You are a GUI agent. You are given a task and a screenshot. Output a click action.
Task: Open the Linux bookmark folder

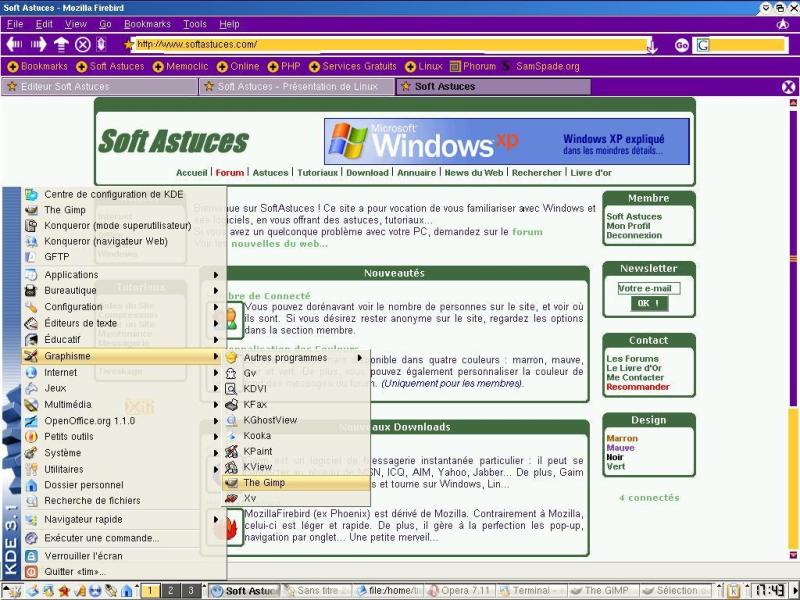coord(424,66)
